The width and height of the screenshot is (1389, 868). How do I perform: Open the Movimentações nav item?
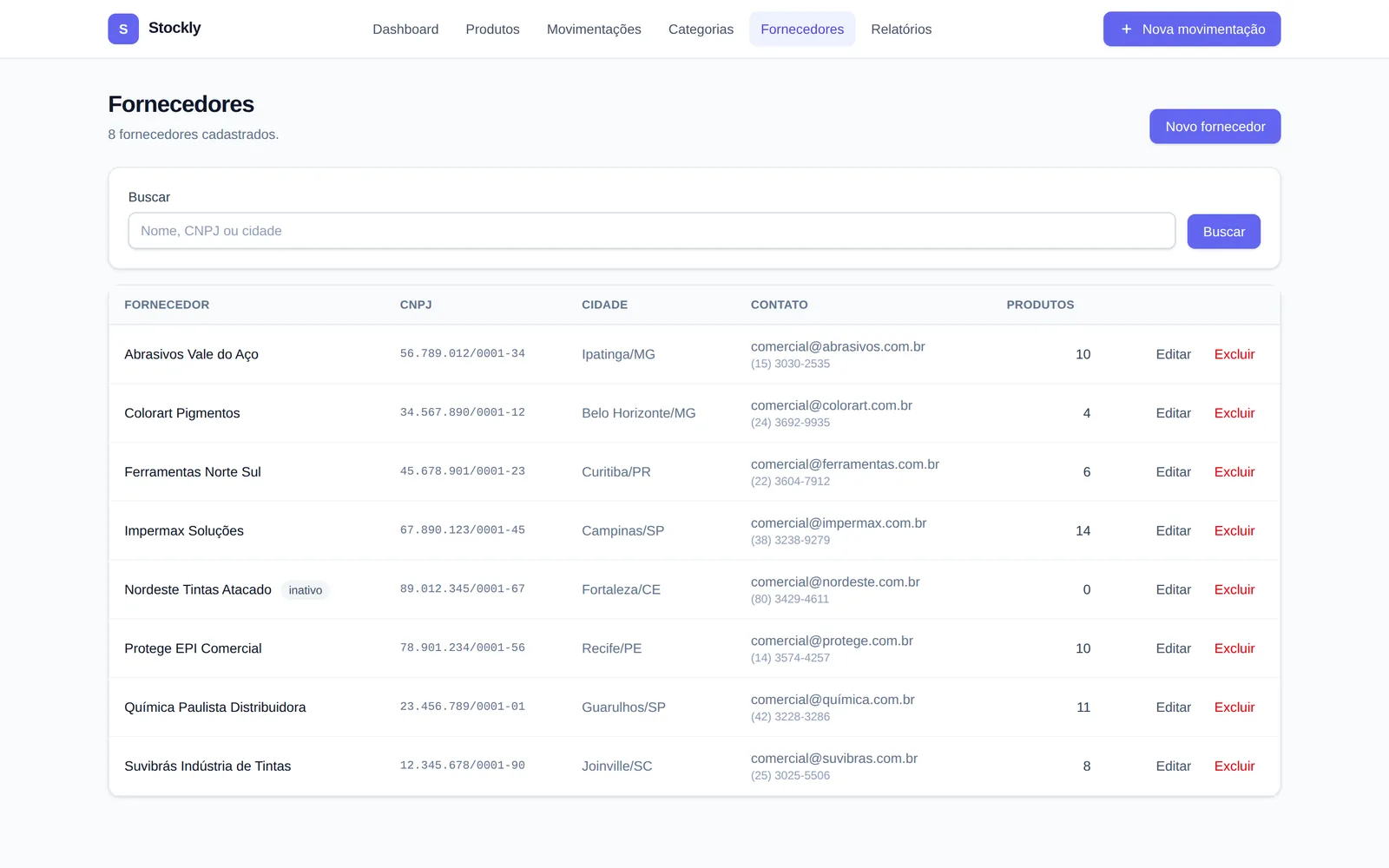tap(594, 30)
